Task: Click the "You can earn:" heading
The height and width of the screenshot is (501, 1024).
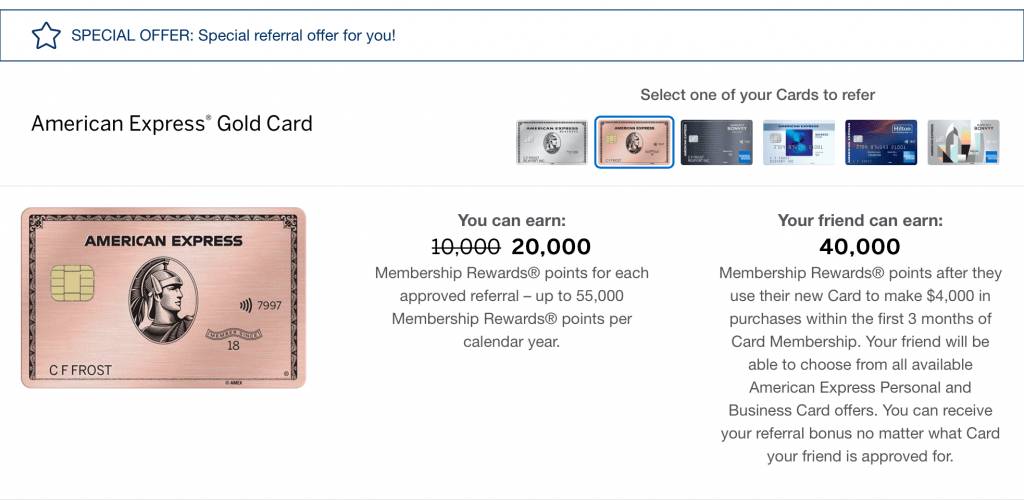Action: [511, 220]
